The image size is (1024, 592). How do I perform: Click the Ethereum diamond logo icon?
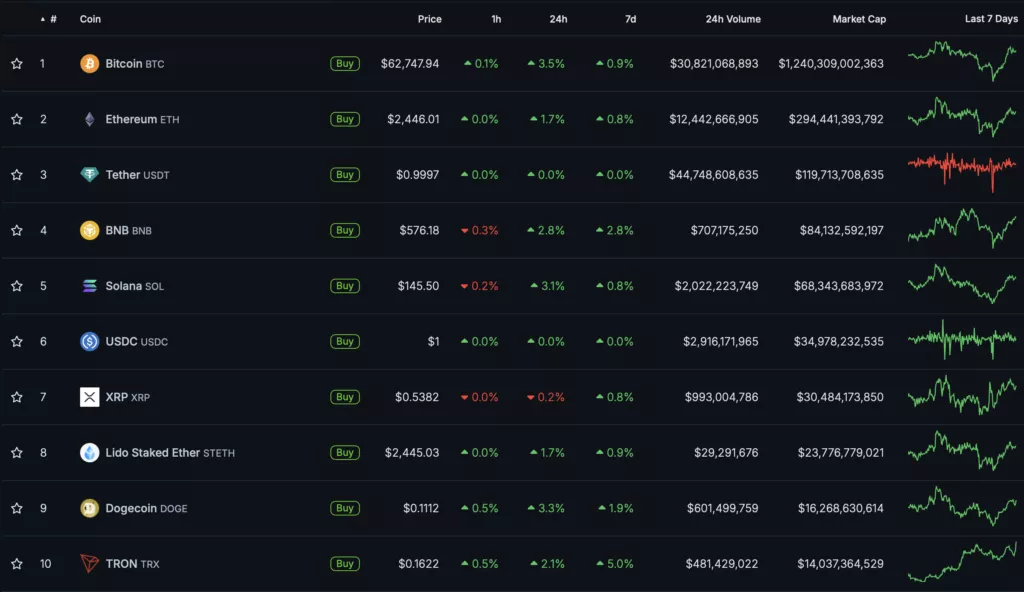[90, 119]
